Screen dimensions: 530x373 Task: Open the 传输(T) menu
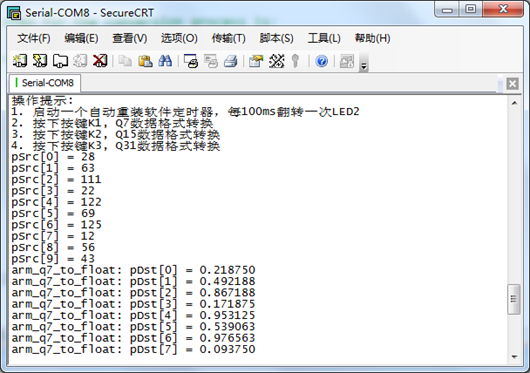pyautogui.click(x=228, y=38)
